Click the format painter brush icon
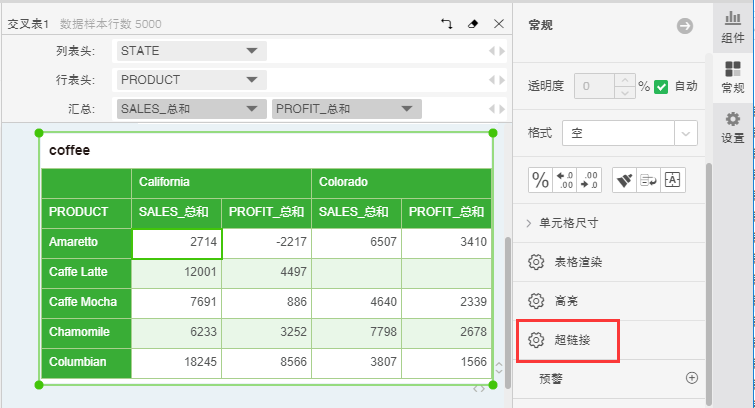 pos(624,180)
